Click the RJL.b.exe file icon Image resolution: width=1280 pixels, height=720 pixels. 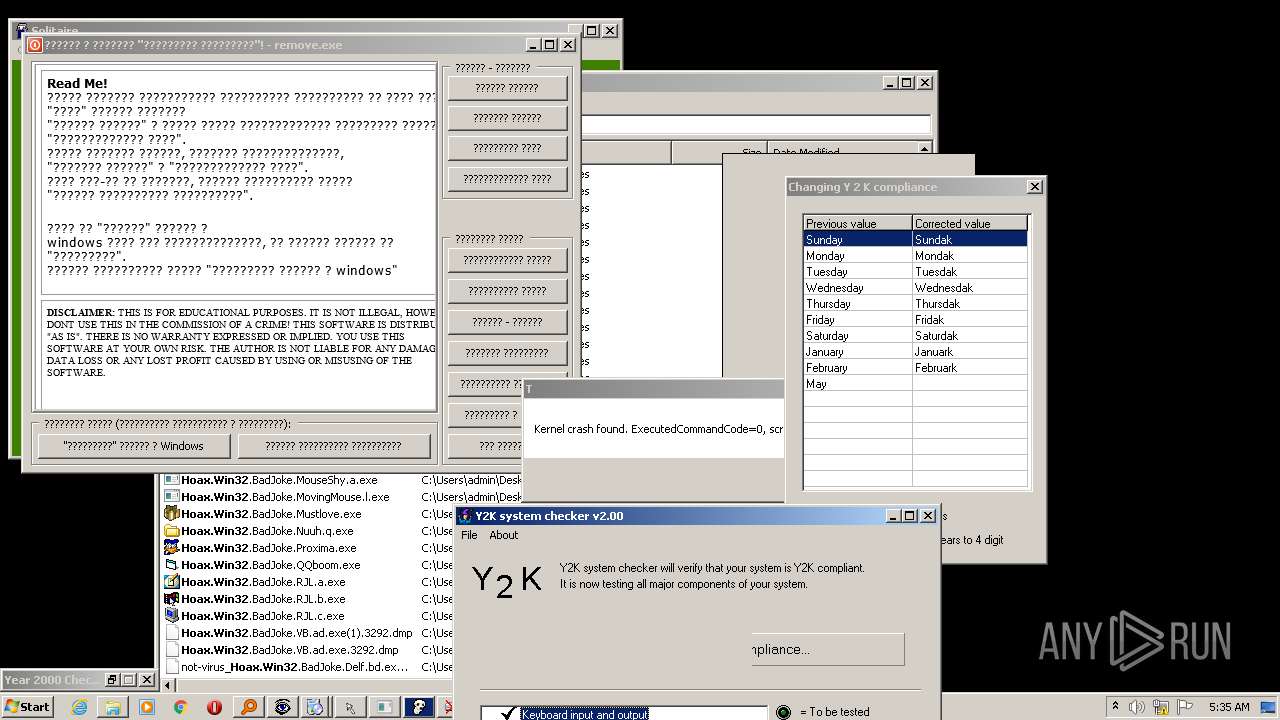tap(171, 599)
